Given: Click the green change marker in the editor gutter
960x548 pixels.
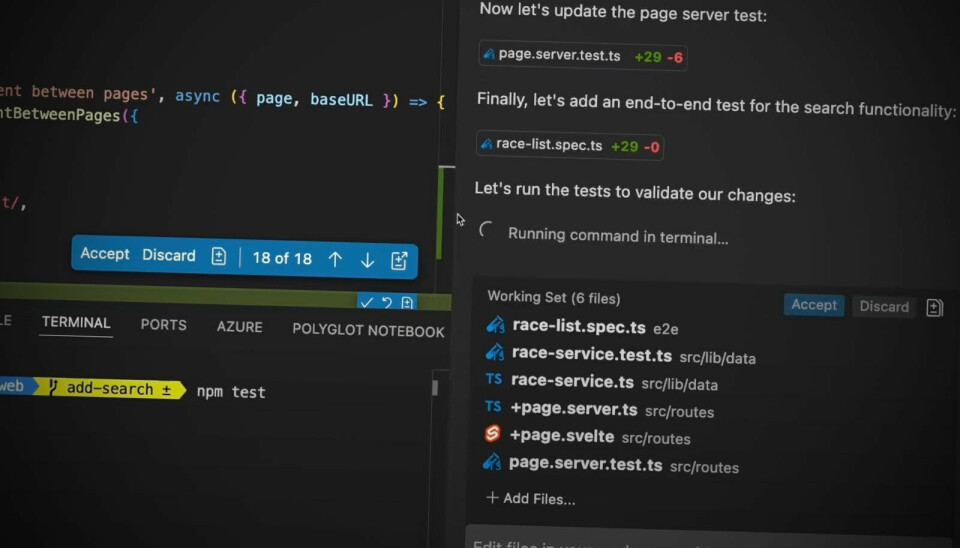Looking at the screenshot, I should coord(440,212).
